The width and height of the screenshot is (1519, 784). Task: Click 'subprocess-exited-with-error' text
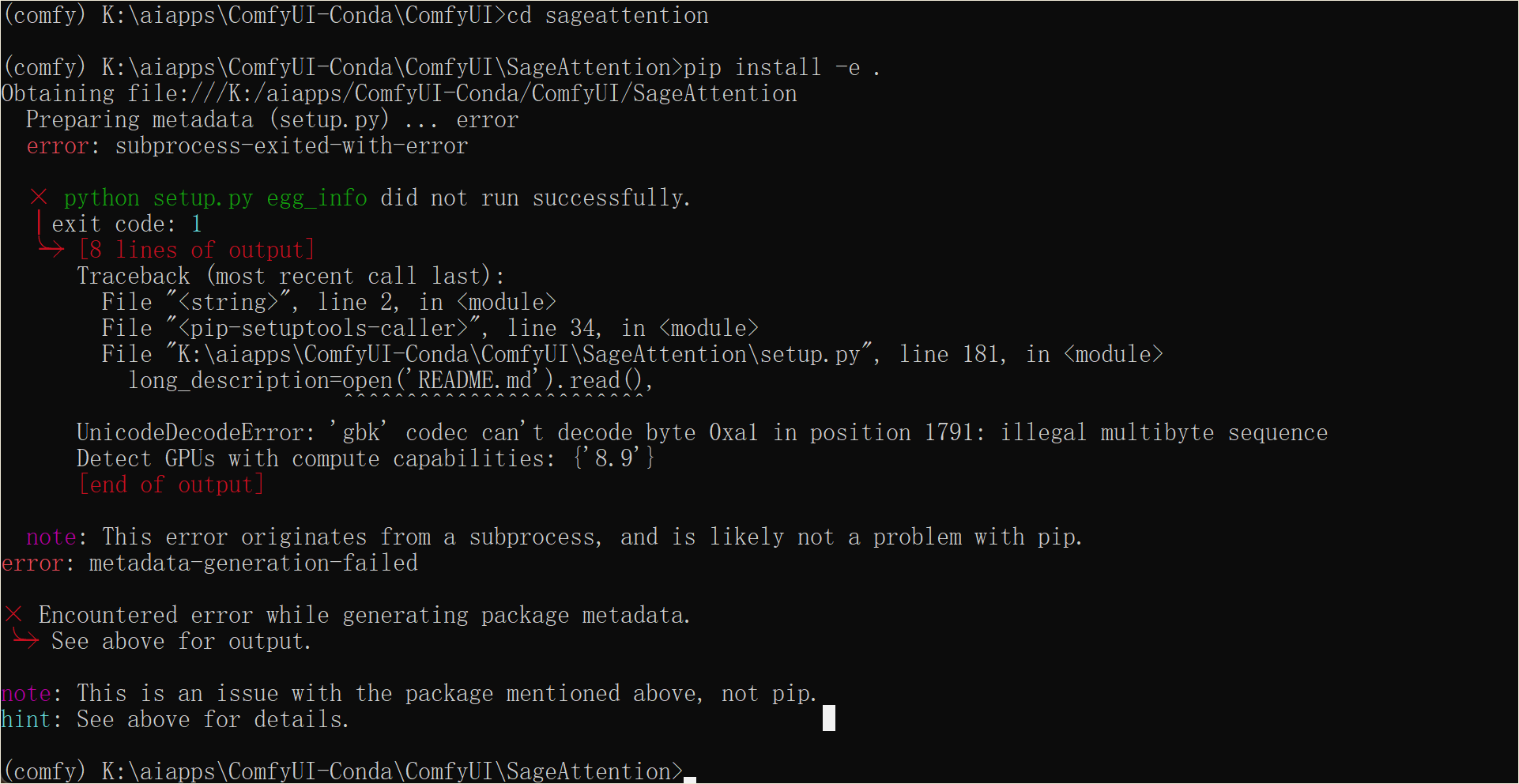(x=292, y=145)
